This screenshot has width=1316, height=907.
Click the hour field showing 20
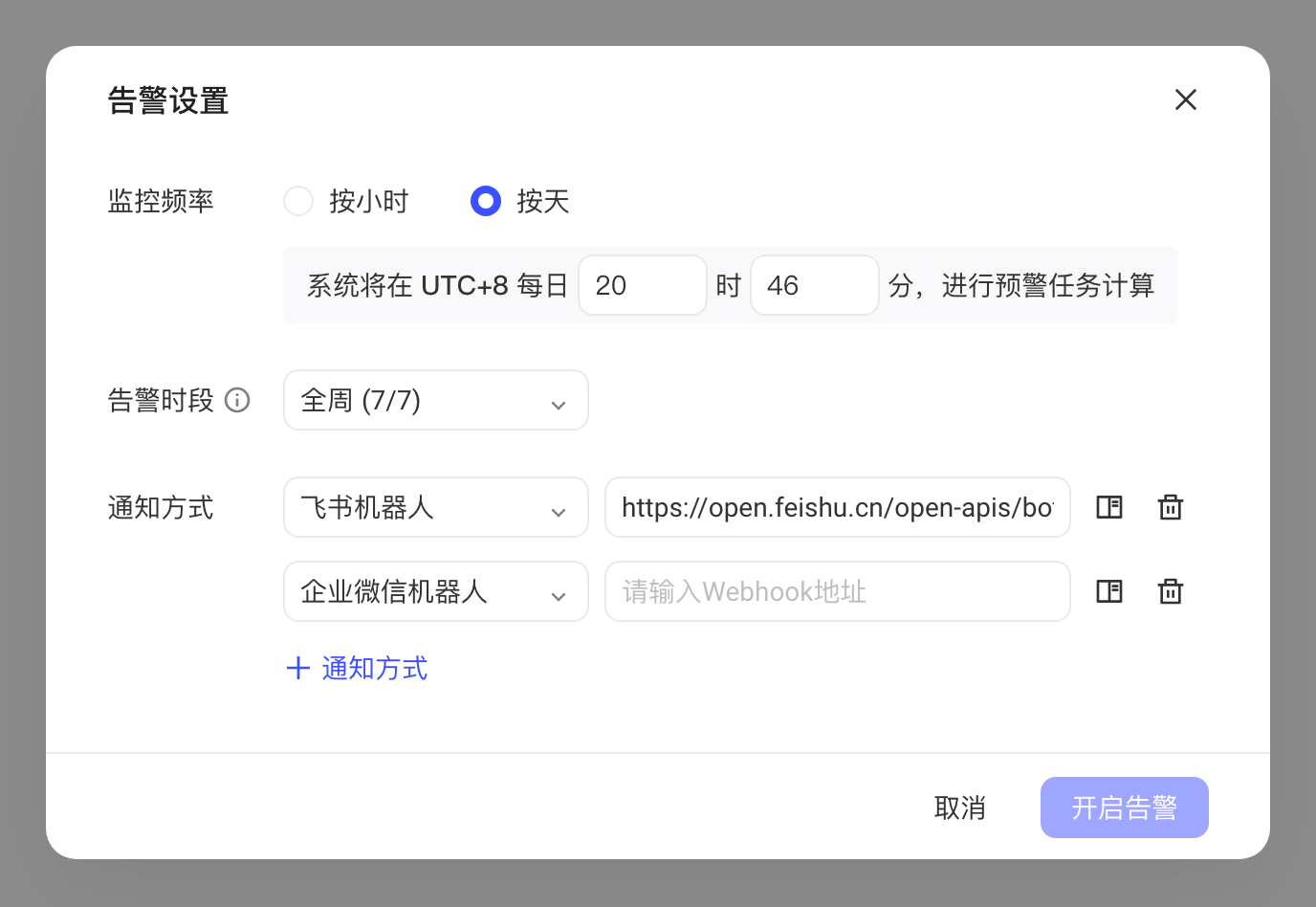643,285
